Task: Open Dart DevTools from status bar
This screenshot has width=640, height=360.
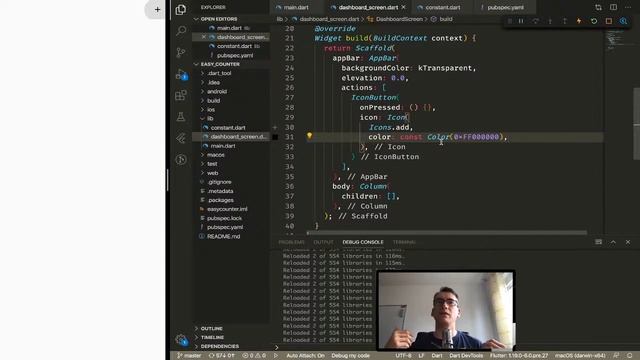Action: point(465,356)
